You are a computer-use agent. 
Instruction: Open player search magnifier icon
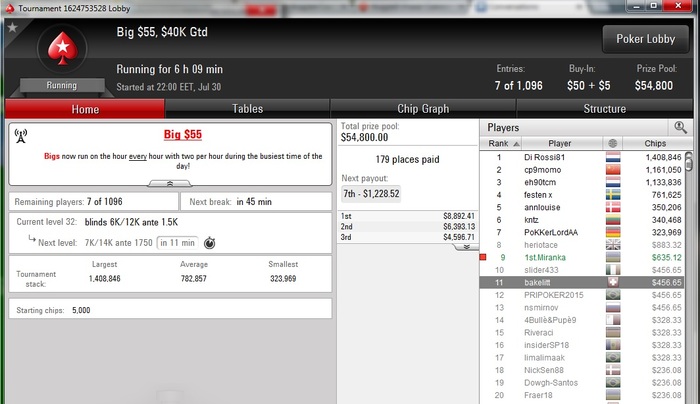tap(680, 128)
